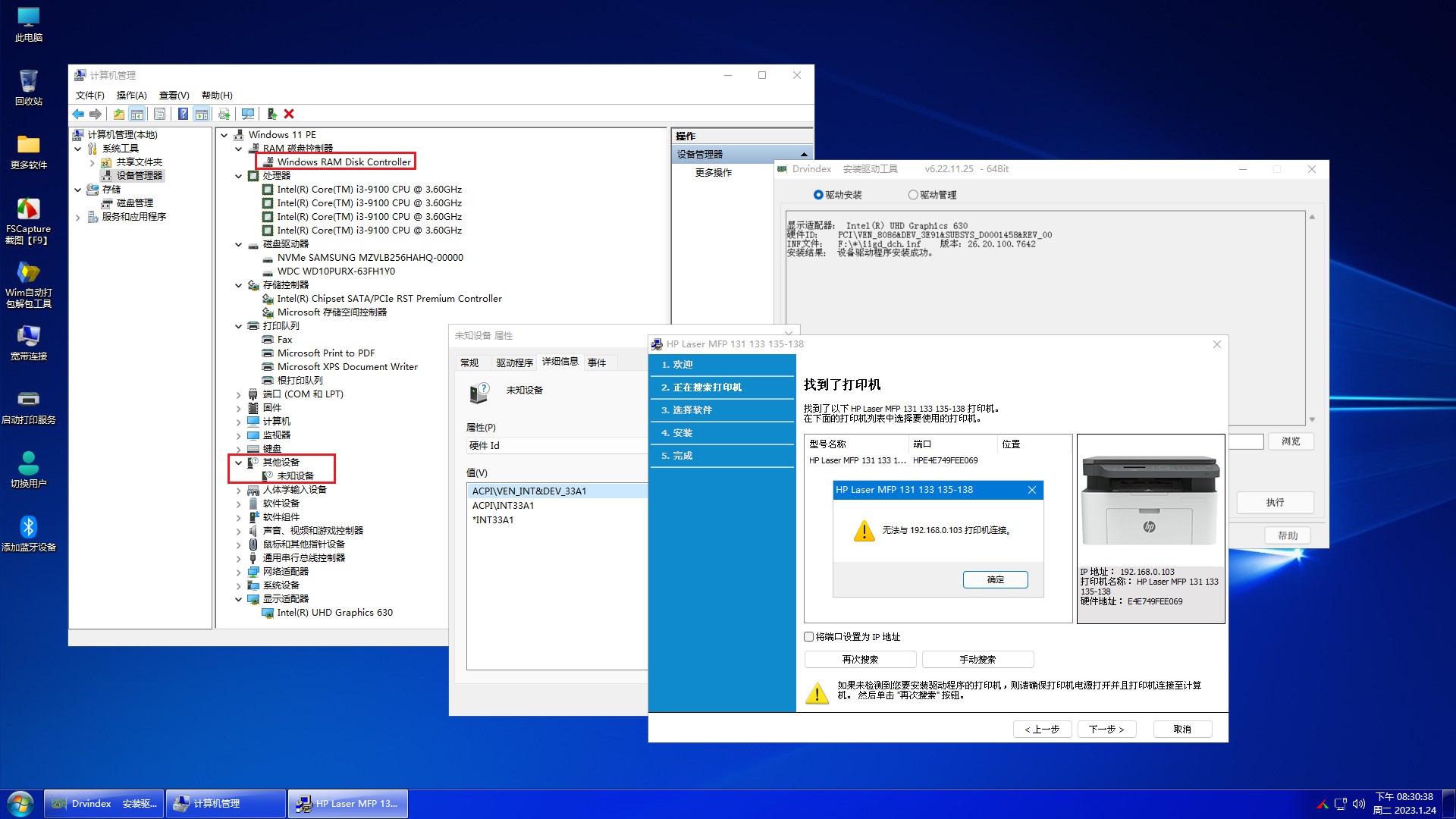
Task: Check the 将端口设置为 IP 地址 checkbox
Action: click(x=809, y=637)
